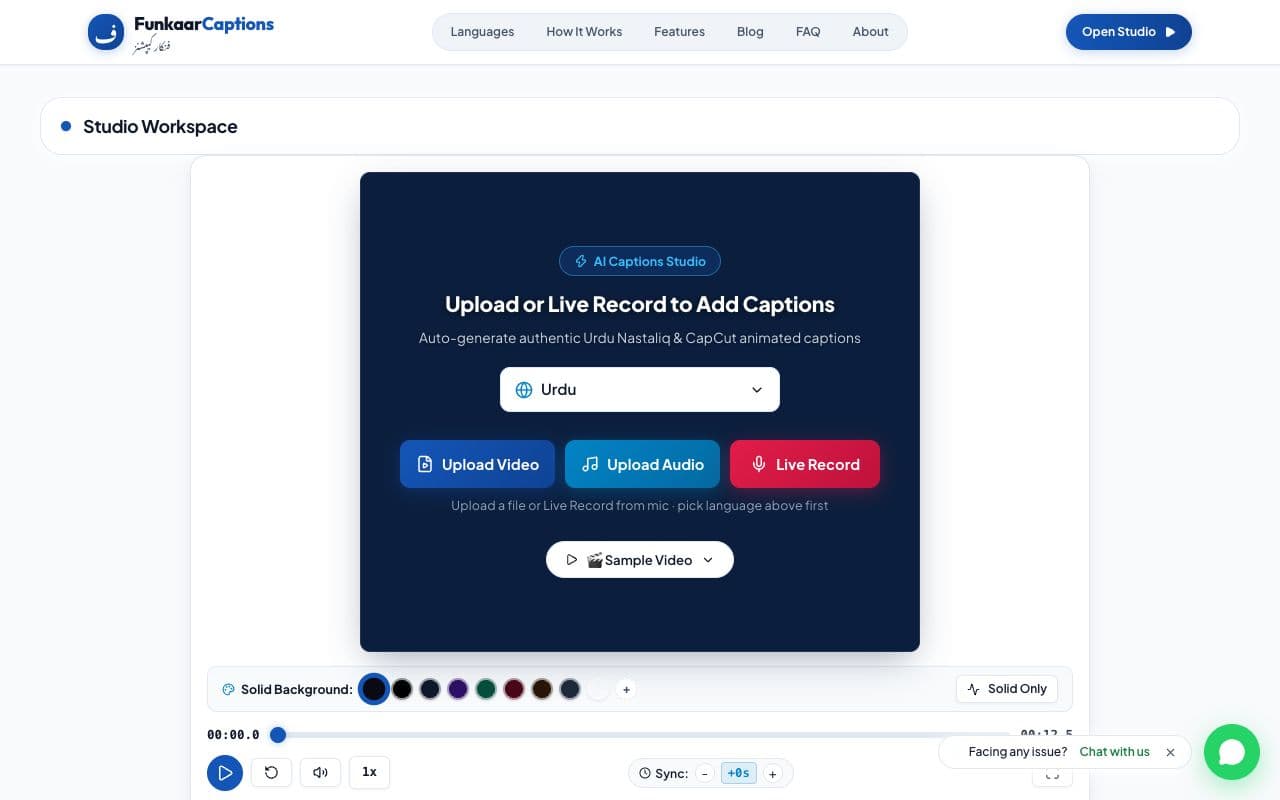This screenshot has height=800, width=1280.
Task: Navigate to the Blog page
Action: 750,32
